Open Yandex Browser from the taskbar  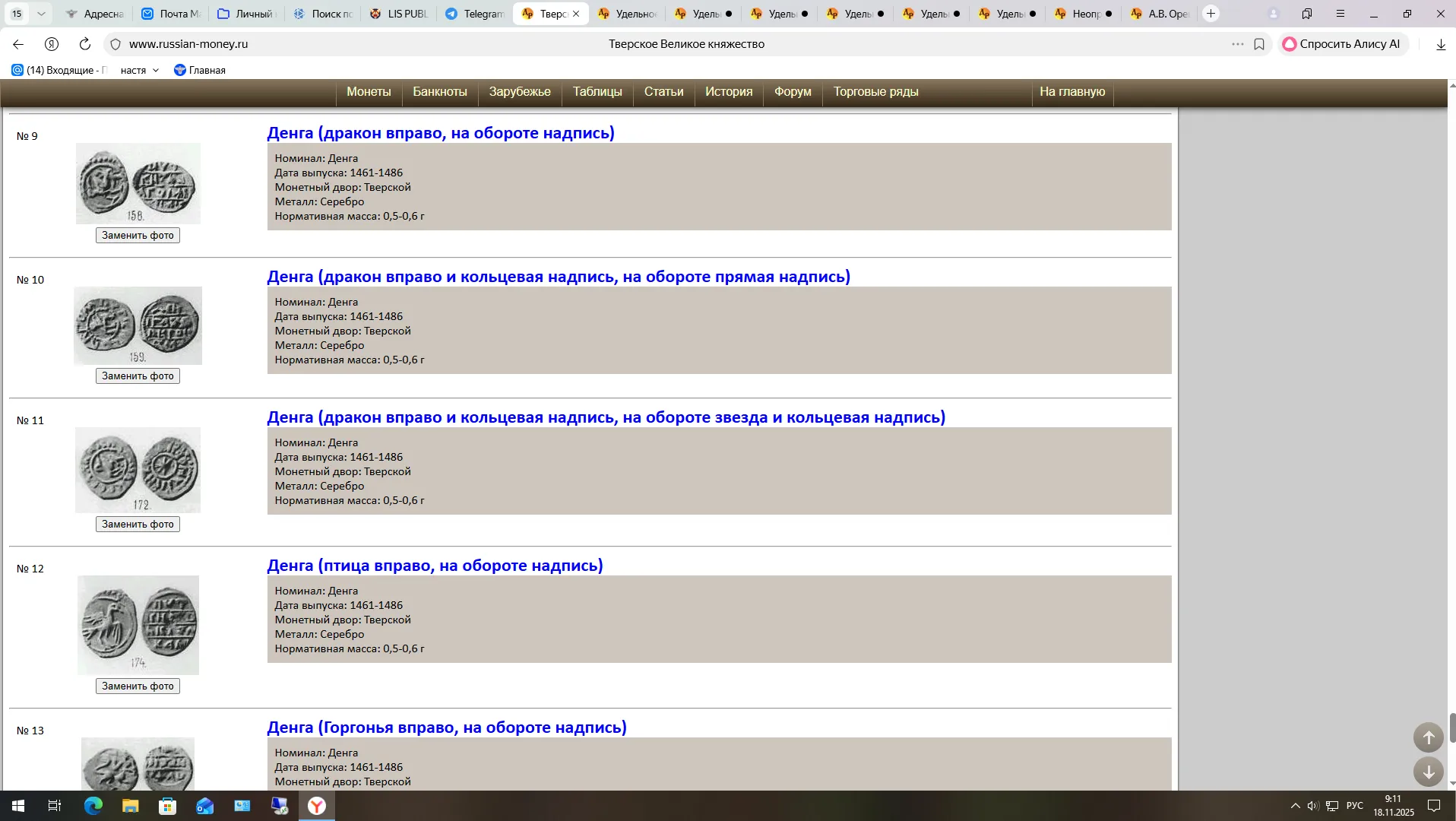click(x=317, y=806)
